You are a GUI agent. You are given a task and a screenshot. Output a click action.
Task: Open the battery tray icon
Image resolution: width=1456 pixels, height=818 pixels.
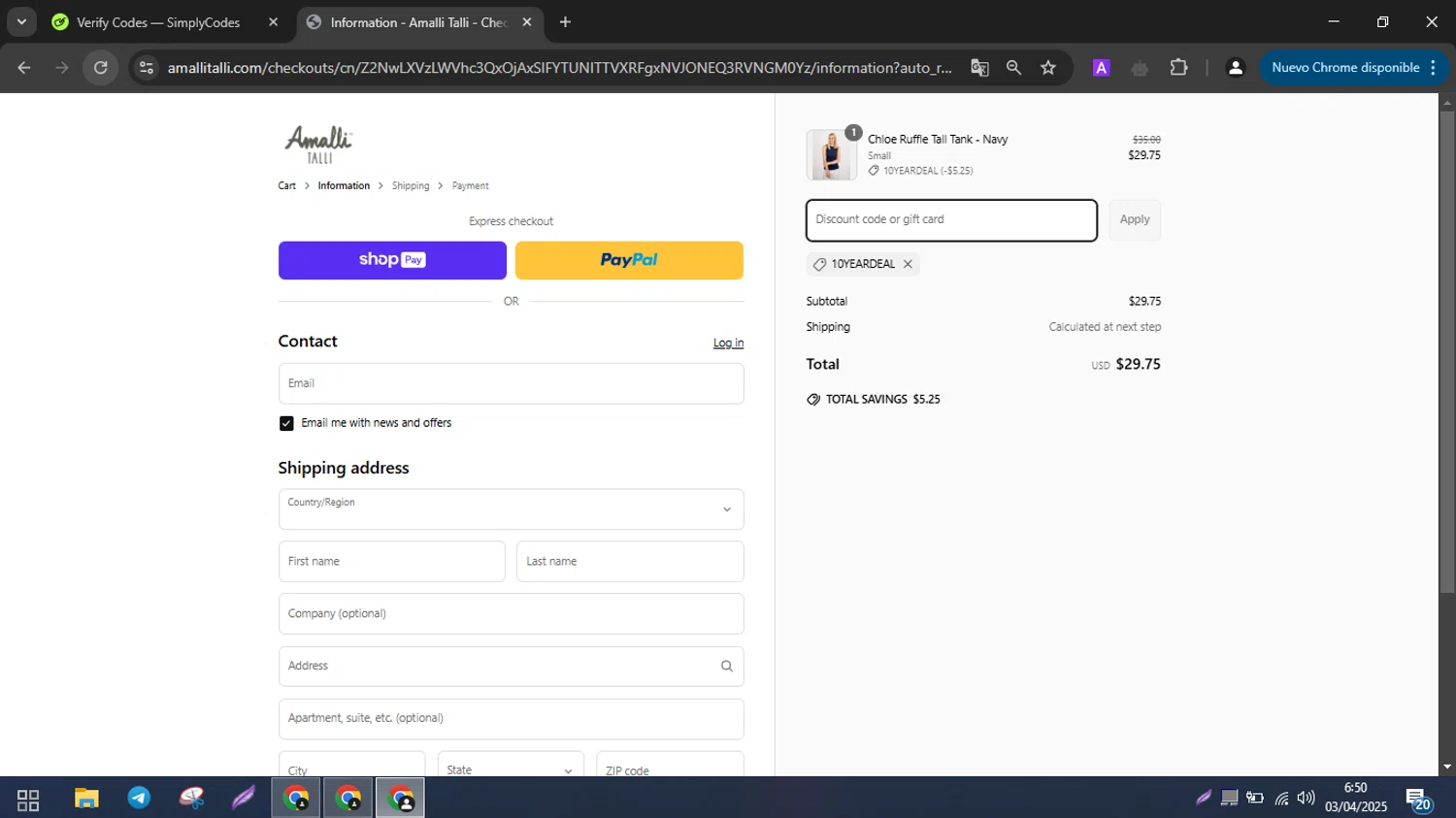(1255, 799)
